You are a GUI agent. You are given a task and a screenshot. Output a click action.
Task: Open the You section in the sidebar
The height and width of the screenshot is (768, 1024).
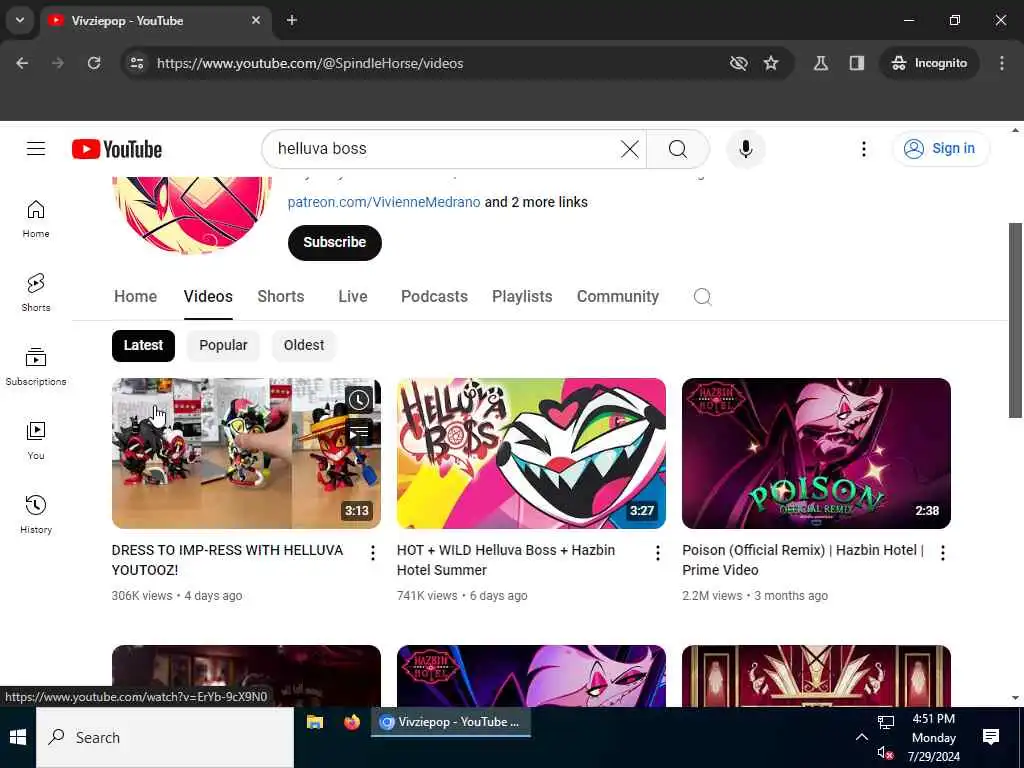coord(36,441)
